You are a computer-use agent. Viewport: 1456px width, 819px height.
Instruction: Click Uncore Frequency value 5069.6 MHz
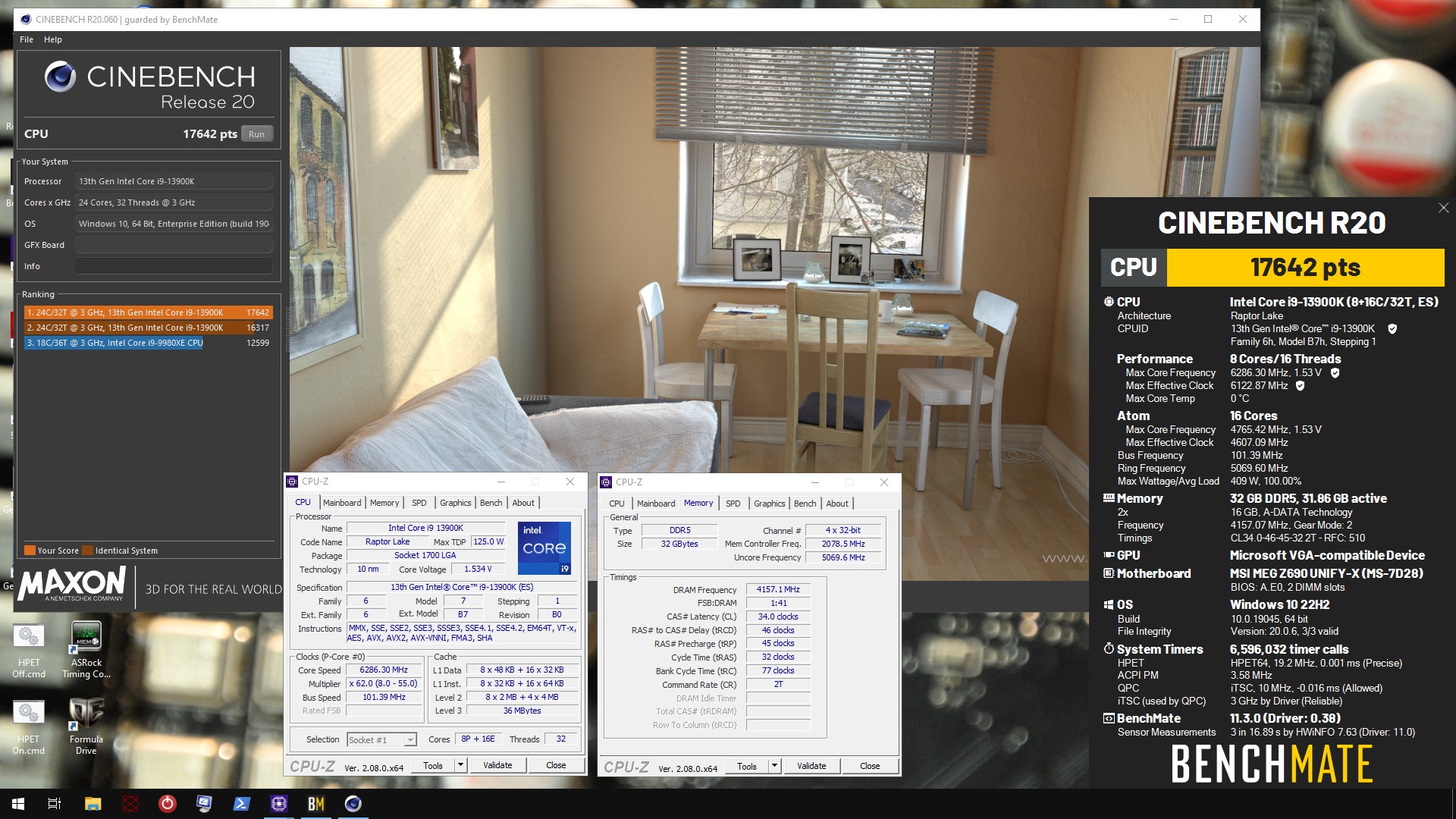(843, 557)
